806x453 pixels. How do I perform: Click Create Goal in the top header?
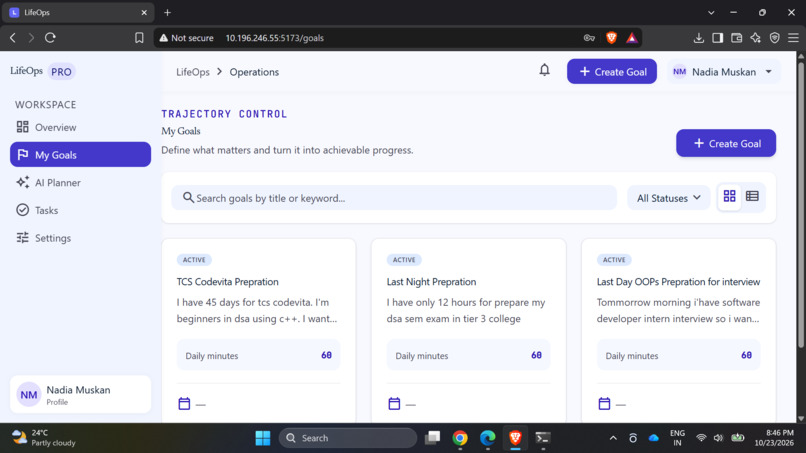coord(612,71)
